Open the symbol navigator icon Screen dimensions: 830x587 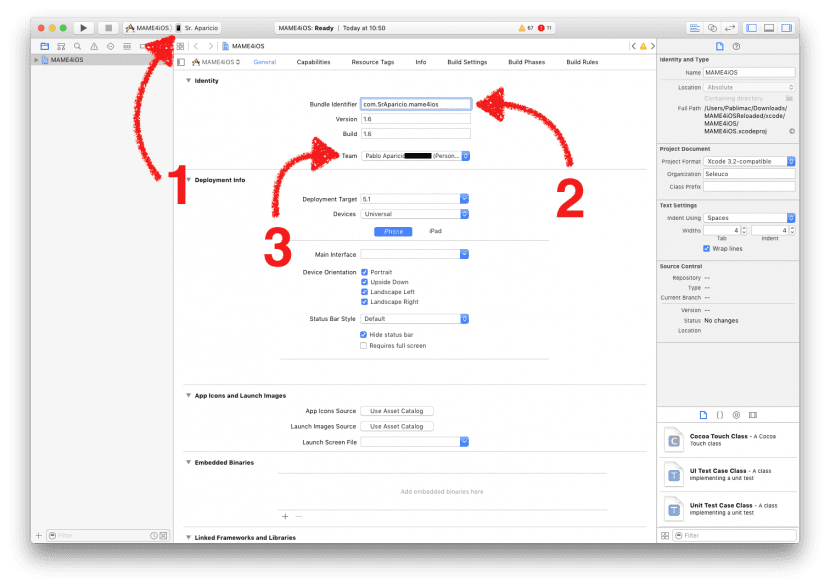coord(61,47)
